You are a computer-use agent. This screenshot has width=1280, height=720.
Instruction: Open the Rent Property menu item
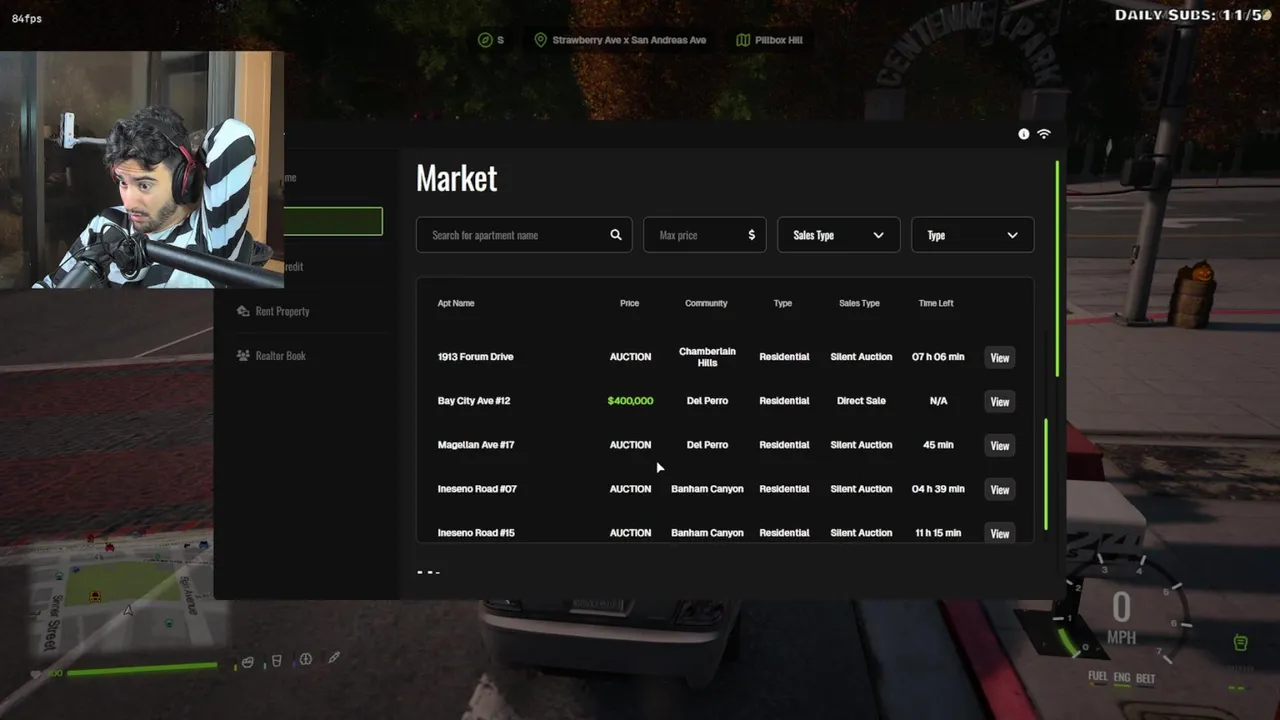[x=273, y=311]
